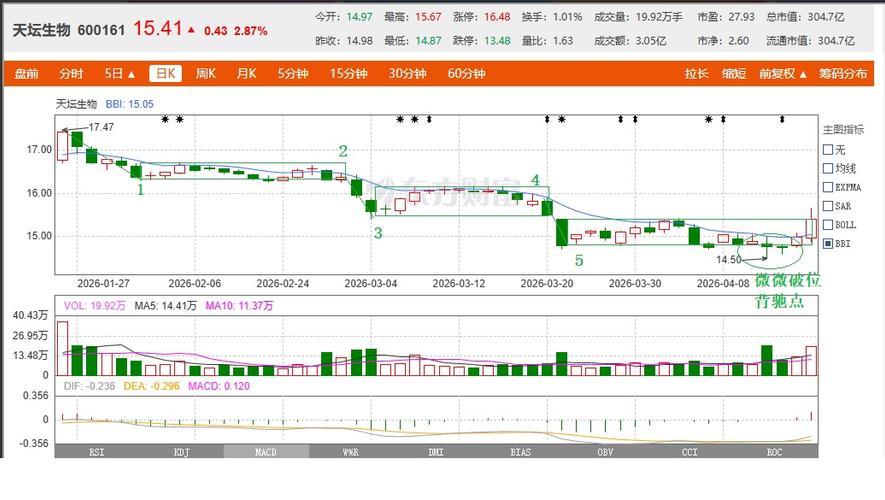Click the DEA: -0.296 value label
The height and width of the screenshot is (500, 885).
pos(151,387)
